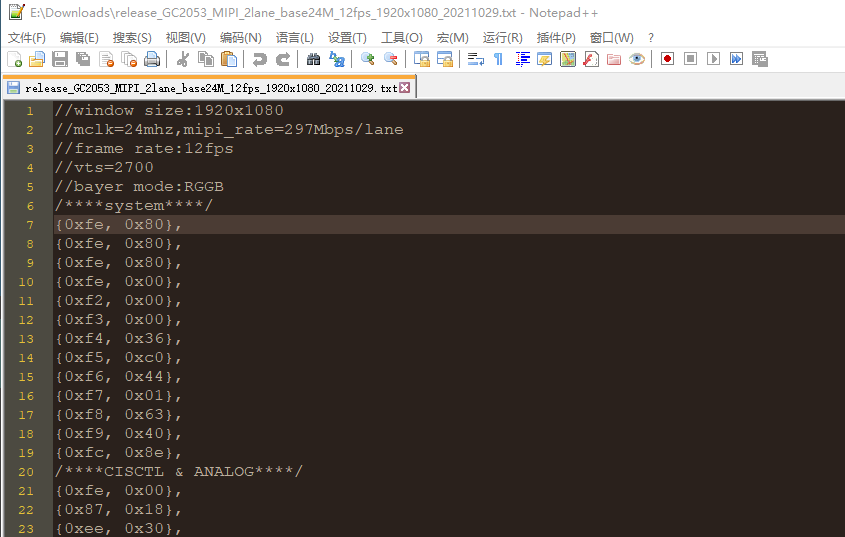
Task: Click line 20 CISCTL & ANALOG comment
Action: (179, 471)
